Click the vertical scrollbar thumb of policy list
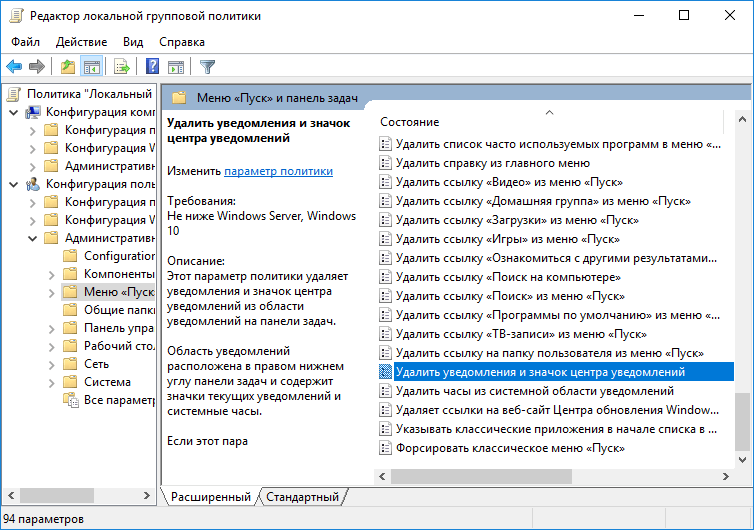This screenshot has height=530, width=754. 742,421
